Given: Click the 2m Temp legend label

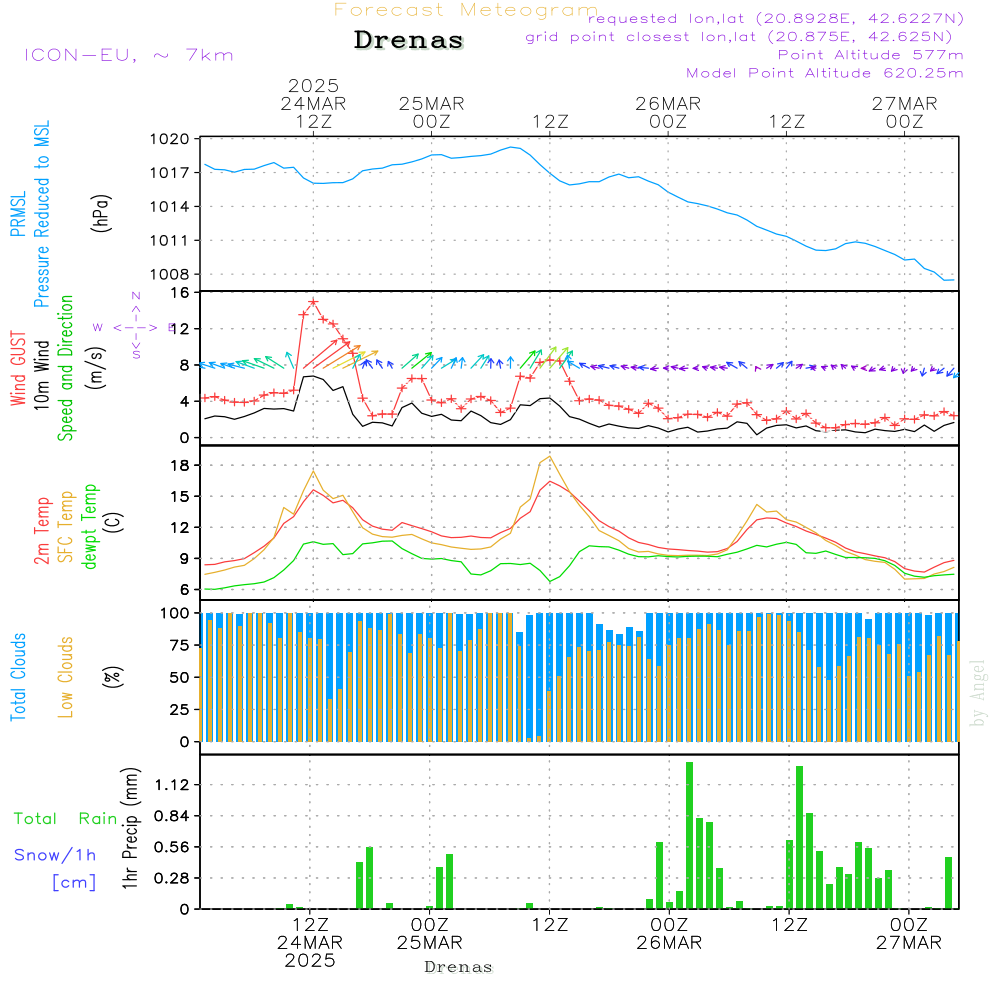Looking at the screenshot, I should pos(41,531).
